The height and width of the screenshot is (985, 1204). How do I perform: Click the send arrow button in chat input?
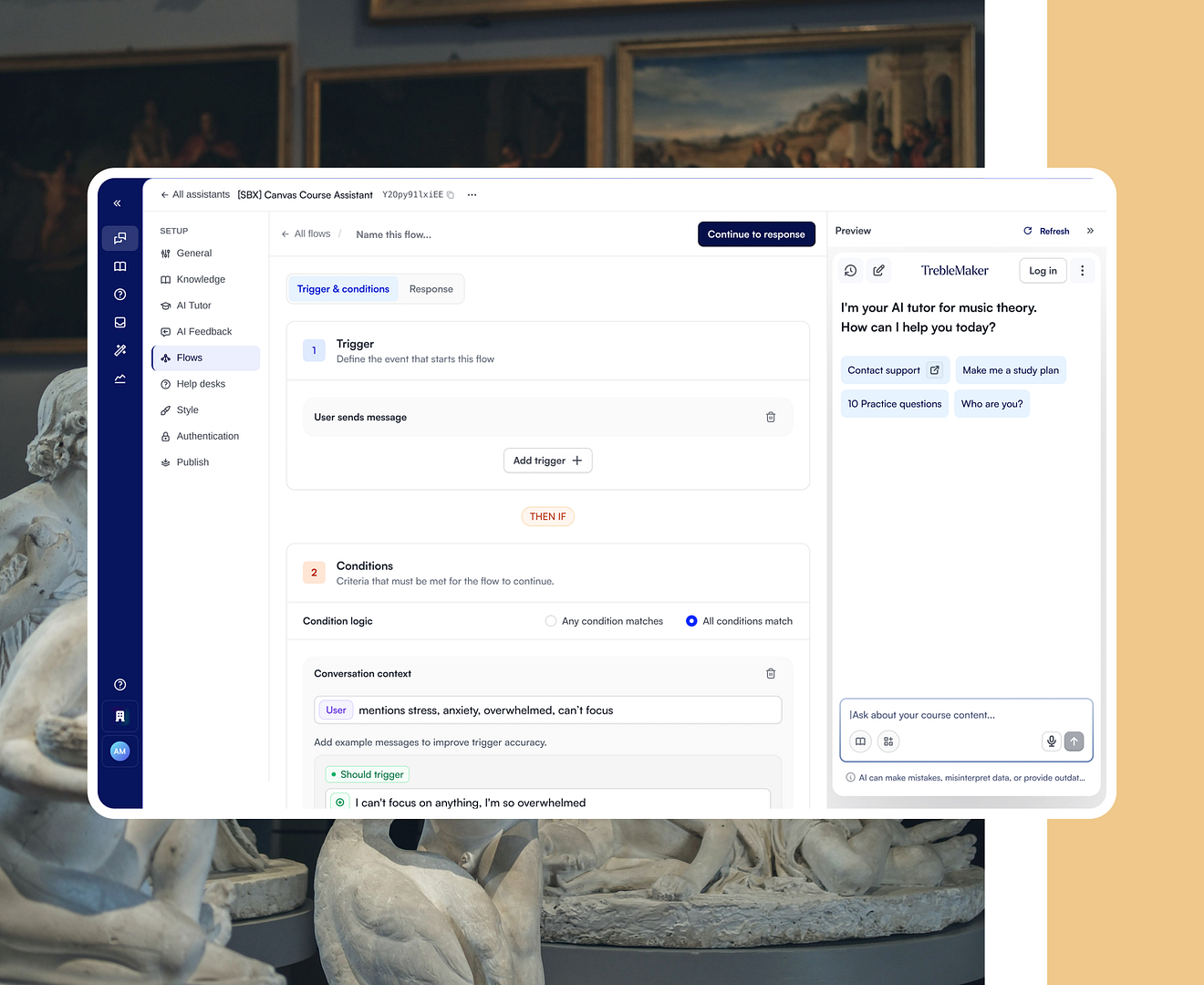tap(1074, 741)
